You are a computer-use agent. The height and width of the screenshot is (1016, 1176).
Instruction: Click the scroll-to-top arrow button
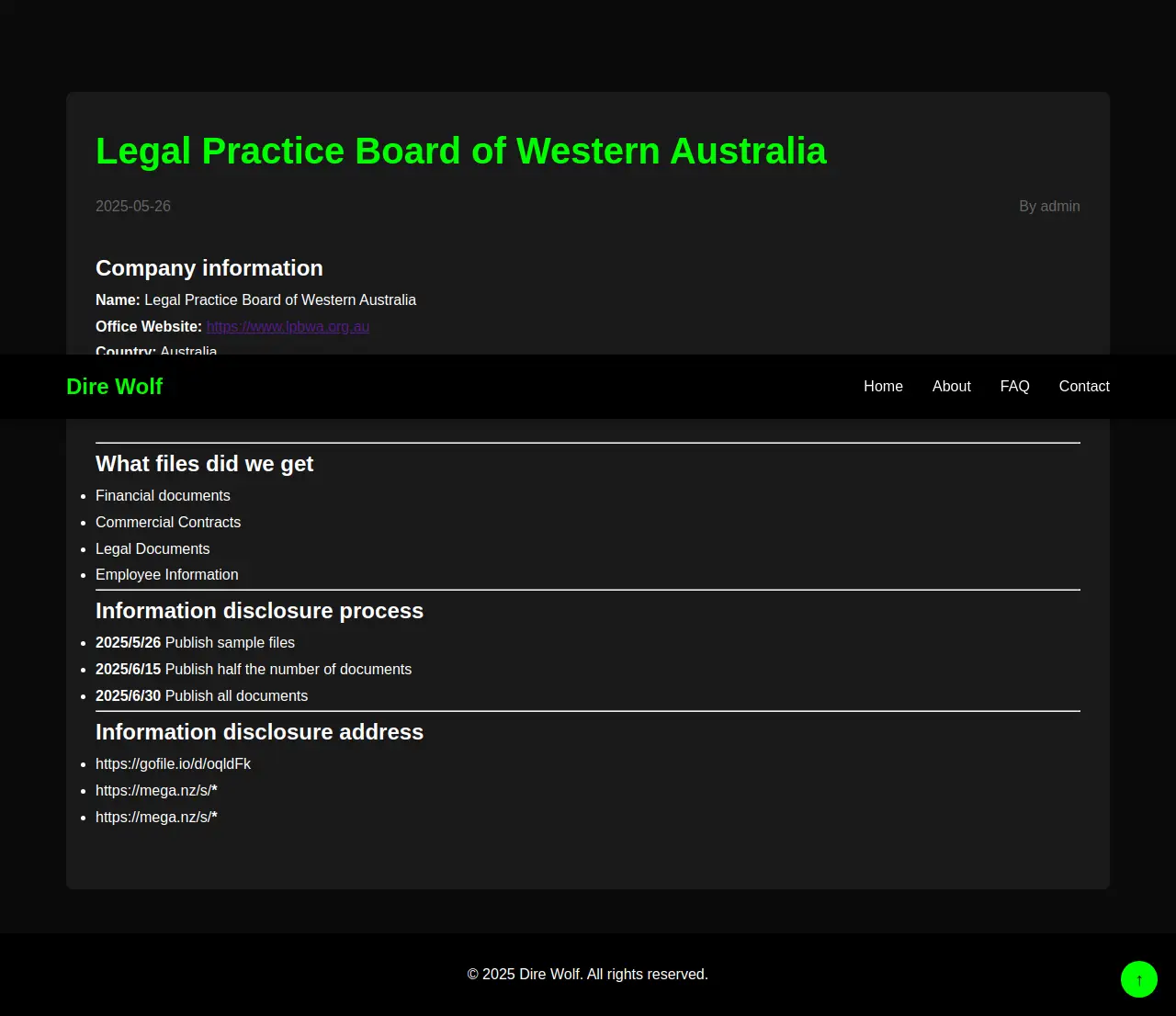pyautogui.click(x=1138, y=979)
